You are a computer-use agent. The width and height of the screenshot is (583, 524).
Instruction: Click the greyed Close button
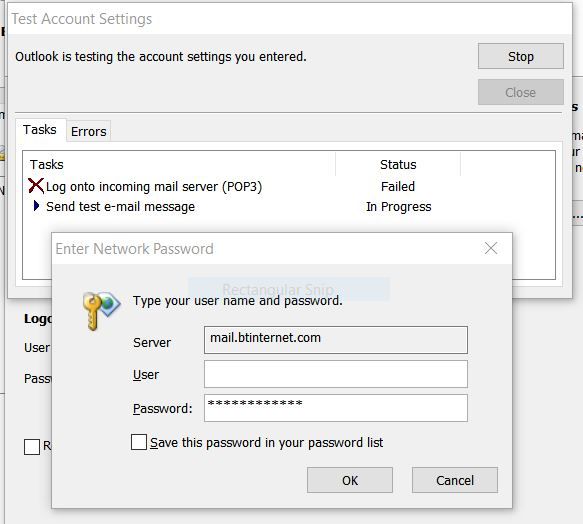(x=521, y=92)
